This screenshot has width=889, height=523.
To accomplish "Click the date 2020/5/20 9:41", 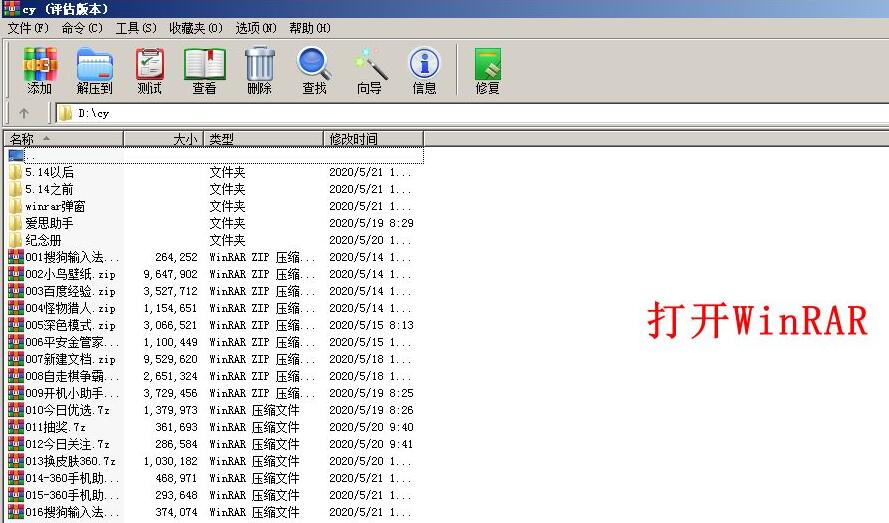I will click(x=371, y=444).
